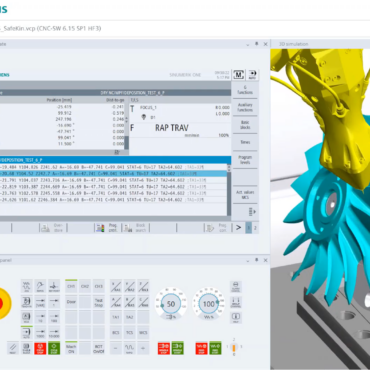Open G functions softkey
The image size is (370, 370).
point(245,90)
